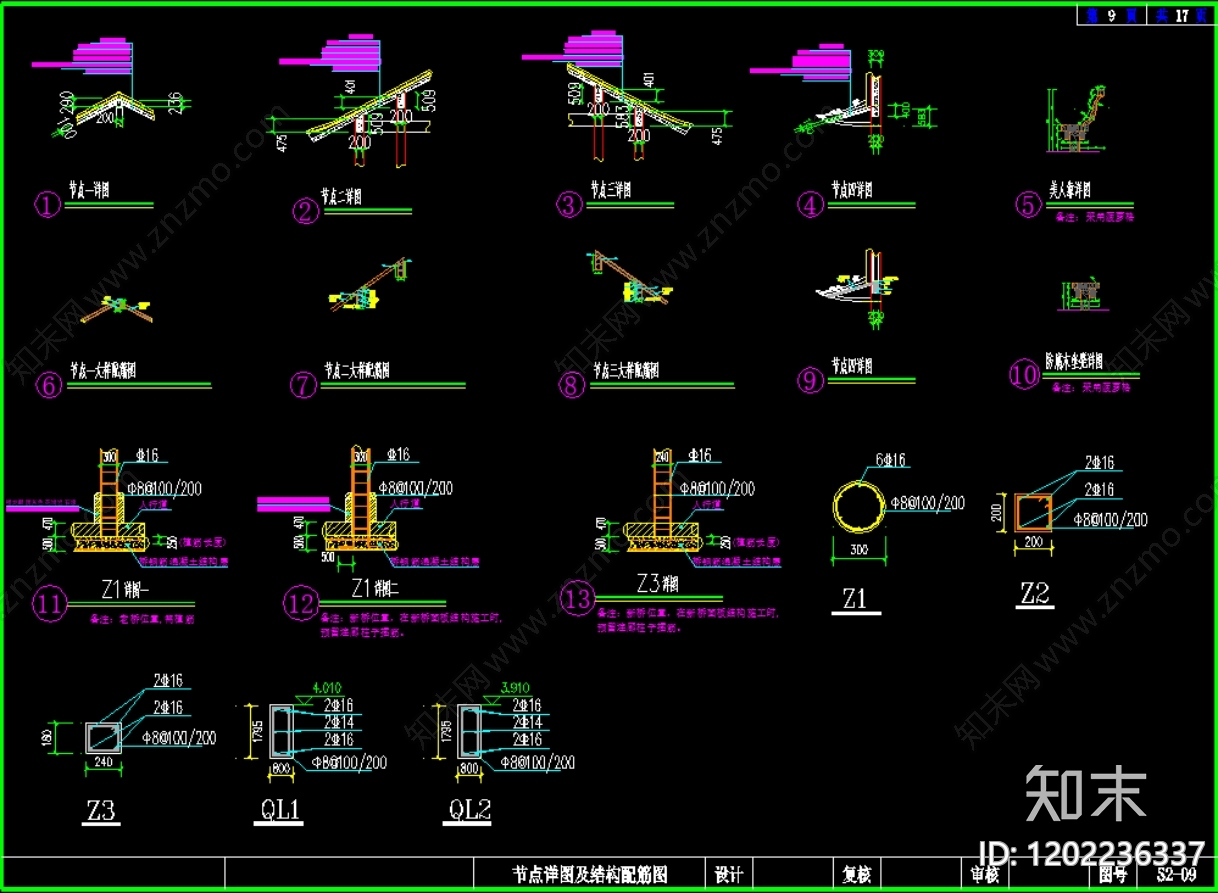Click the underlined 'Z2' section label

point(1035,594)
